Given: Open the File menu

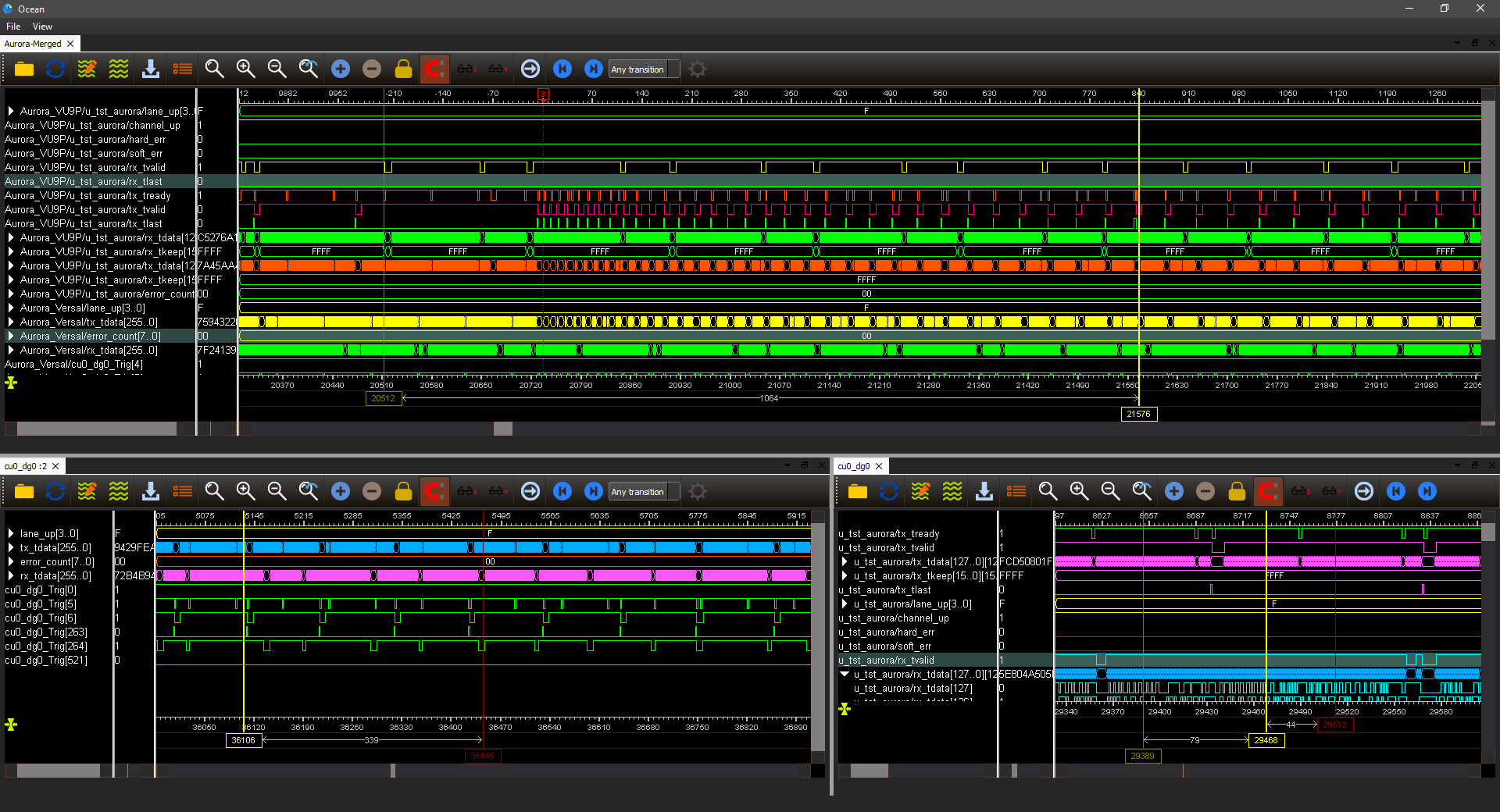Looking at the screenshot, I should tap(13, 27).
